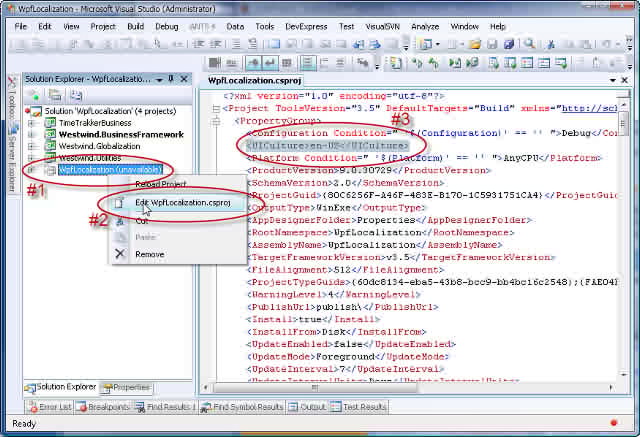The height and width of the screenshot is (437, 640).
Task: Click the Increase Indent toolbar icon
Action: pos(215,44)
